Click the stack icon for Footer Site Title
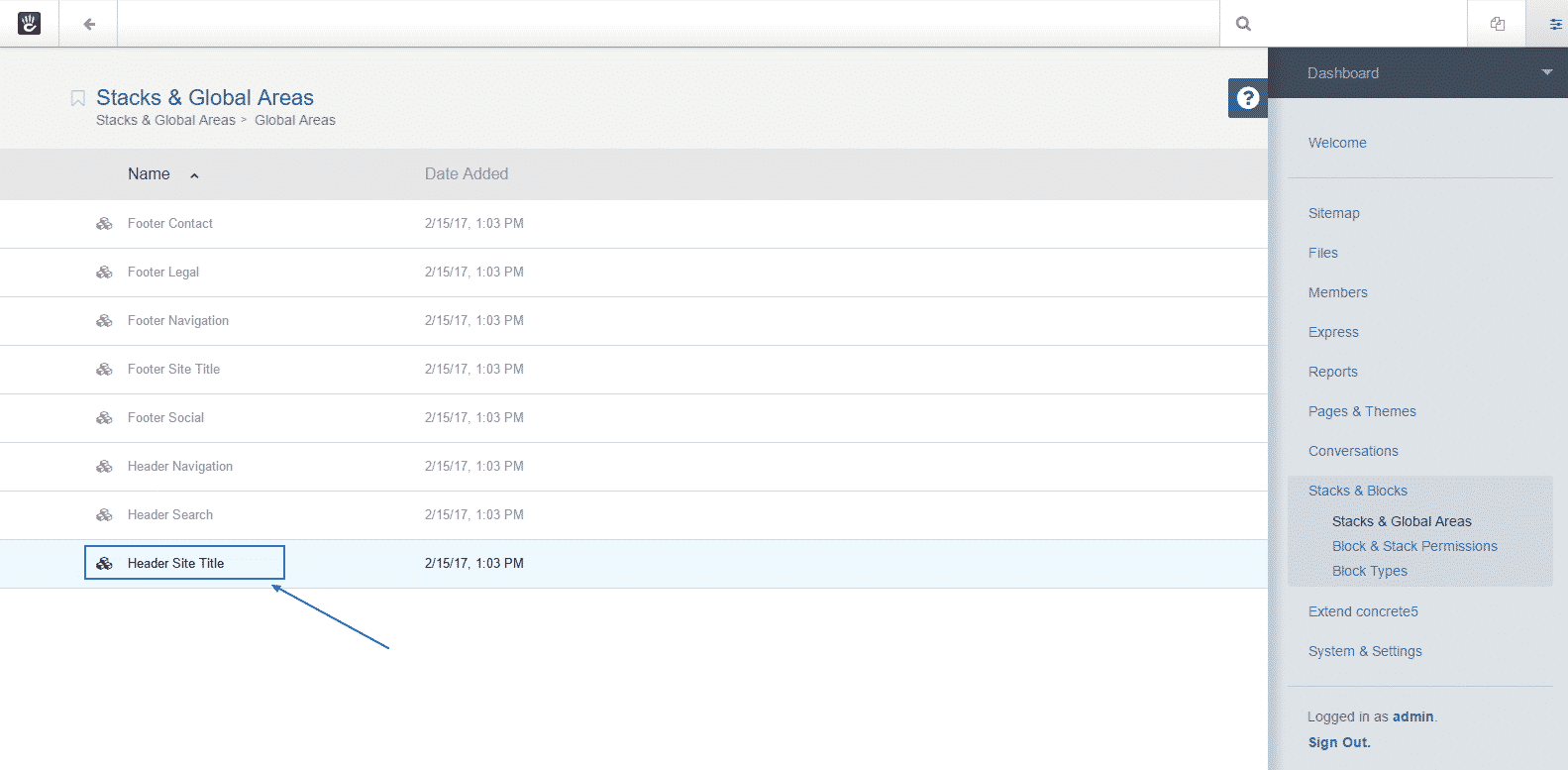Viewport: 1568px width, 770px height. tap(104, 370)
